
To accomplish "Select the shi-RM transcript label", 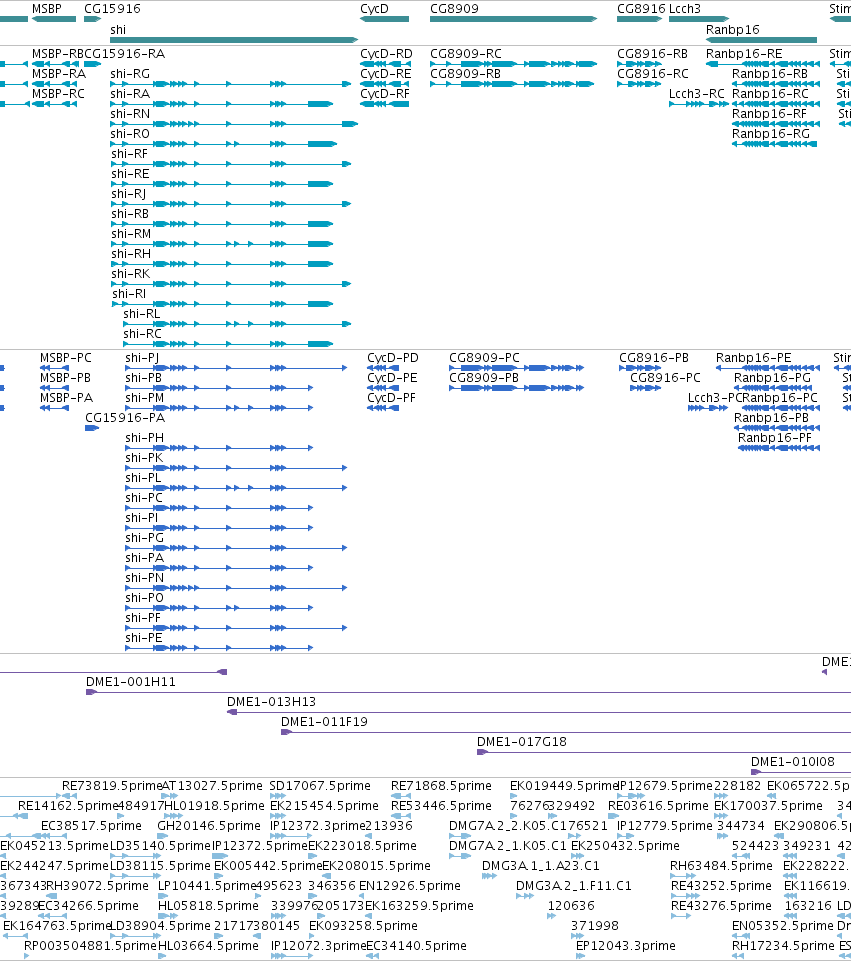I will (x=131, y=234).
